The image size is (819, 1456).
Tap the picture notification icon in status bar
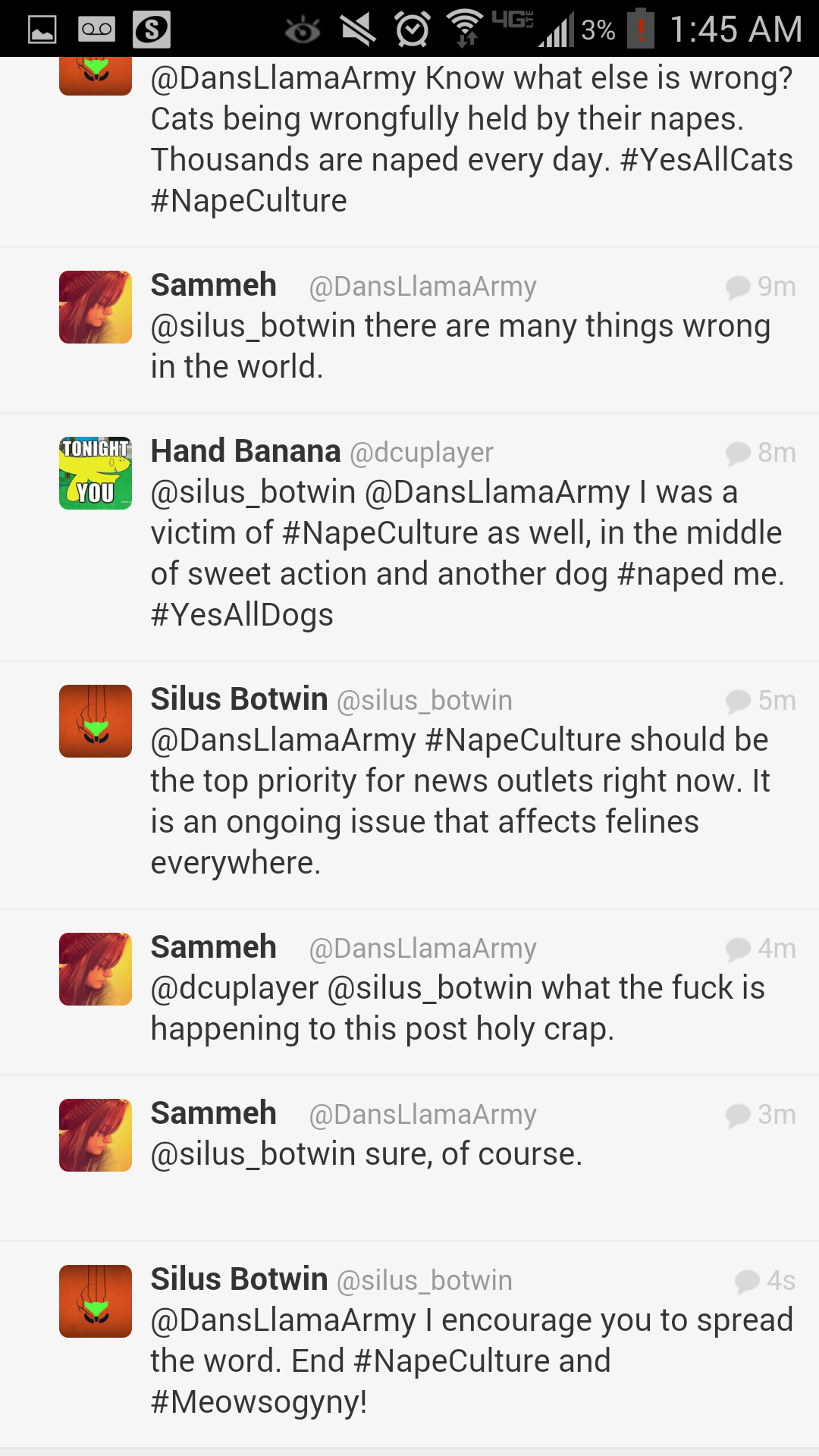click(42, 30)
